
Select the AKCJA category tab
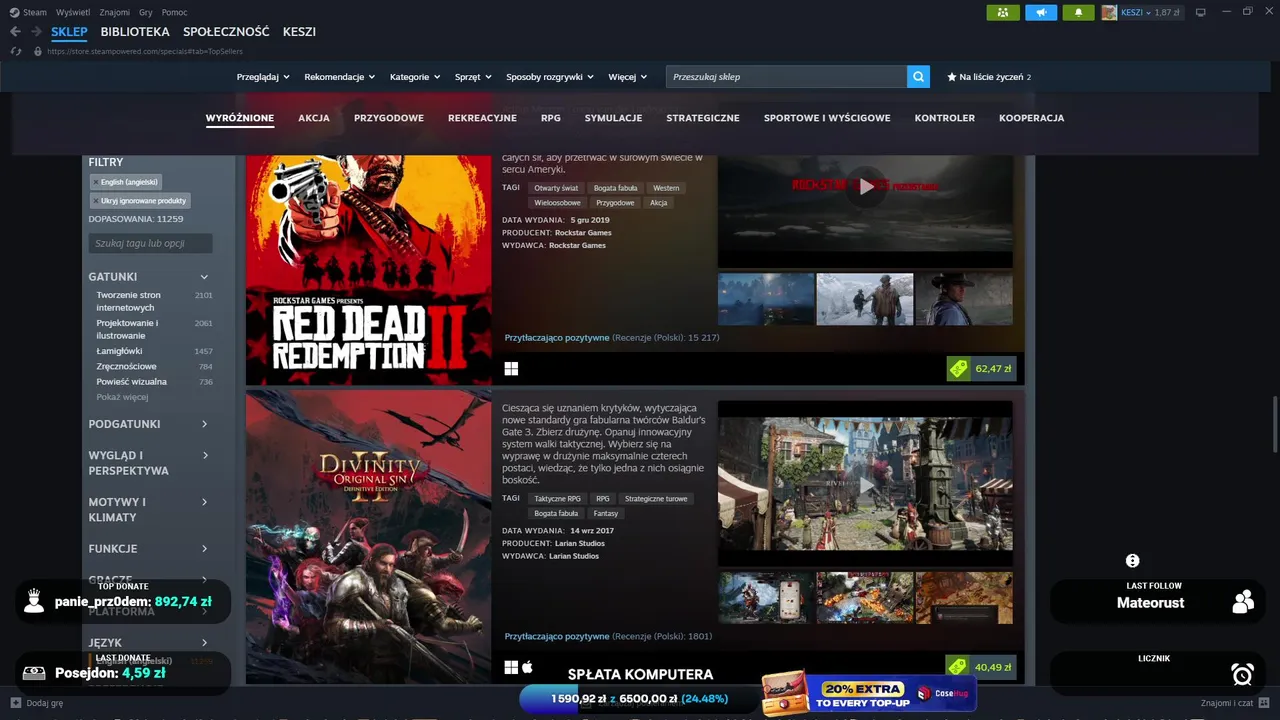314,118
